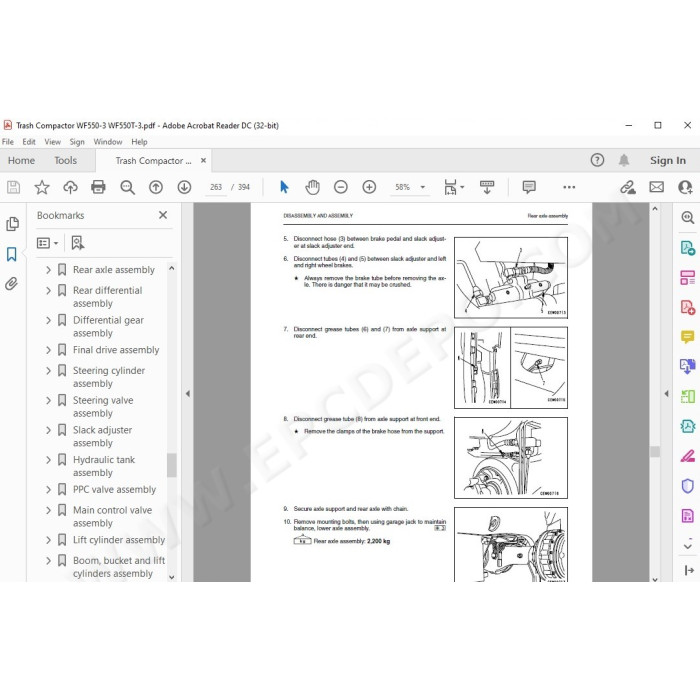Open Fill & Sign pen tool

coord(688,456)
